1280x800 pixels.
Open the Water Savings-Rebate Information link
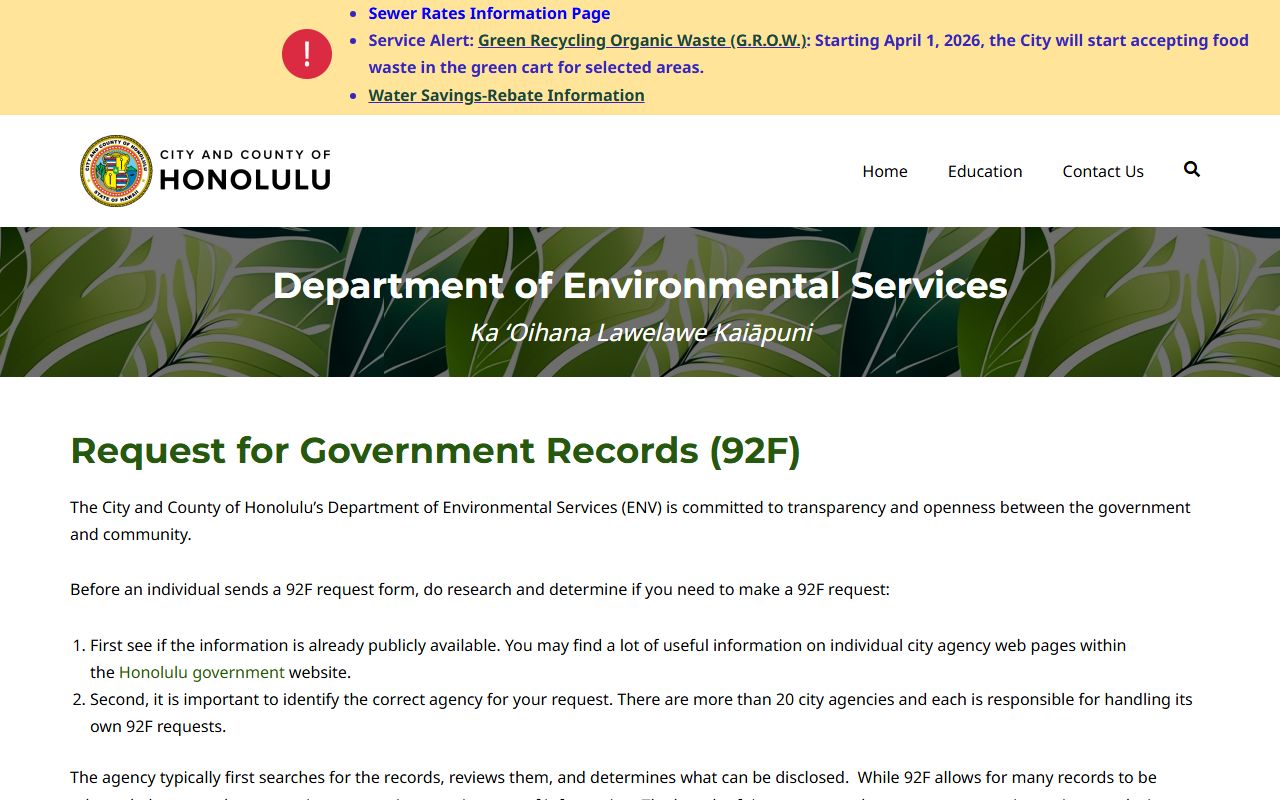point(506,95)
